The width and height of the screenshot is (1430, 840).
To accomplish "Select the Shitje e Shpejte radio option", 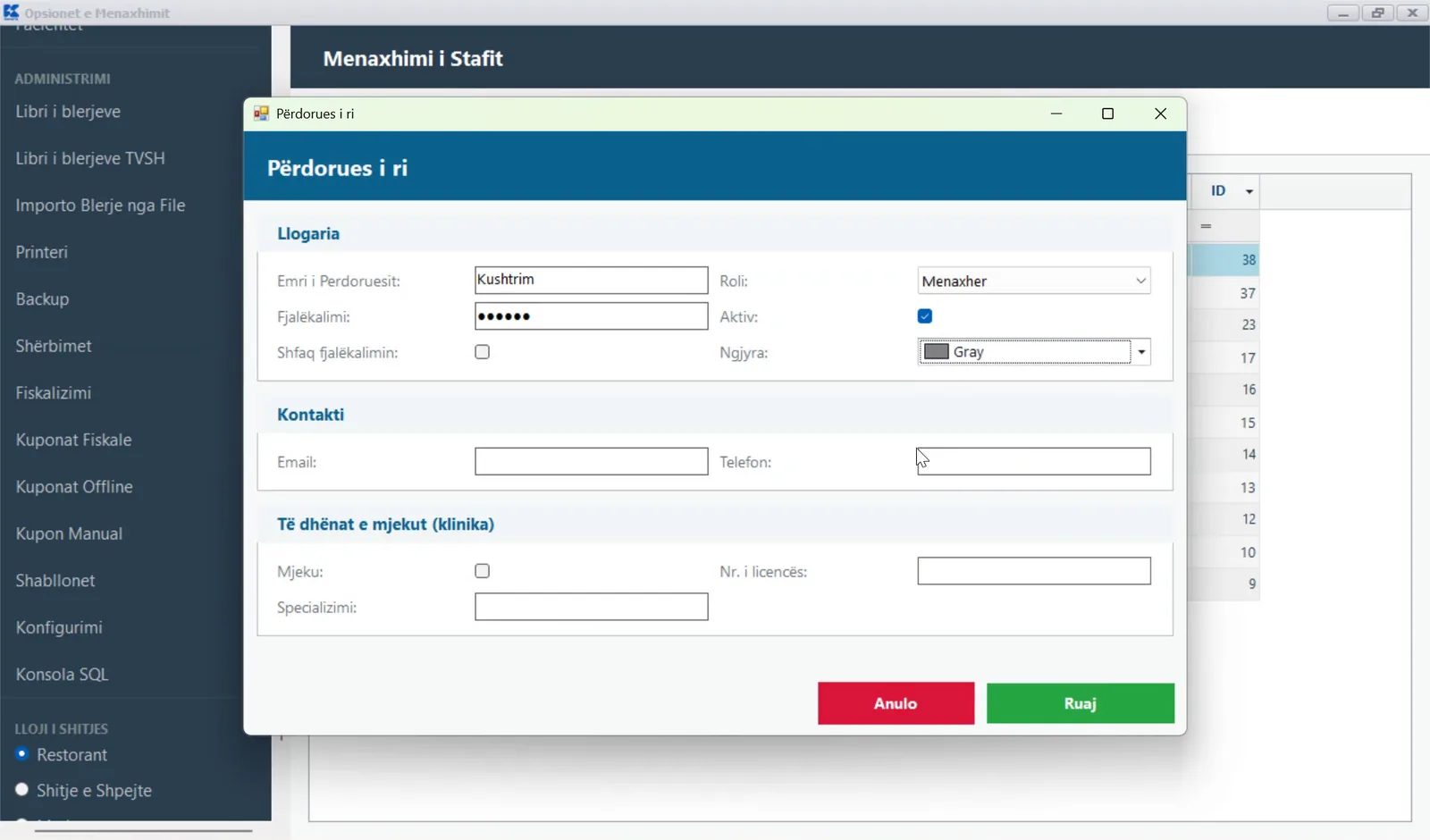I will tap(22, 790).
